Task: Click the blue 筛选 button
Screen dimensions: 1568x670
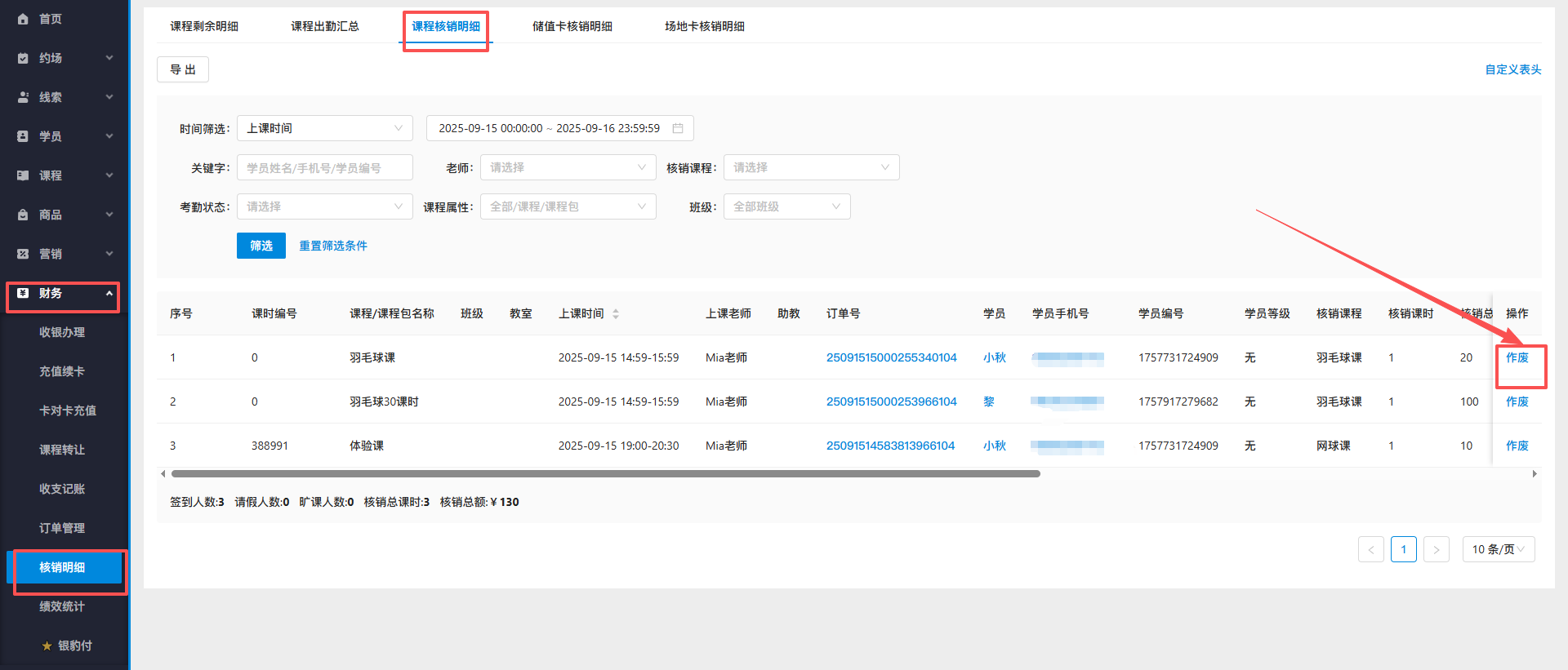Action: (x=261, y=246)
